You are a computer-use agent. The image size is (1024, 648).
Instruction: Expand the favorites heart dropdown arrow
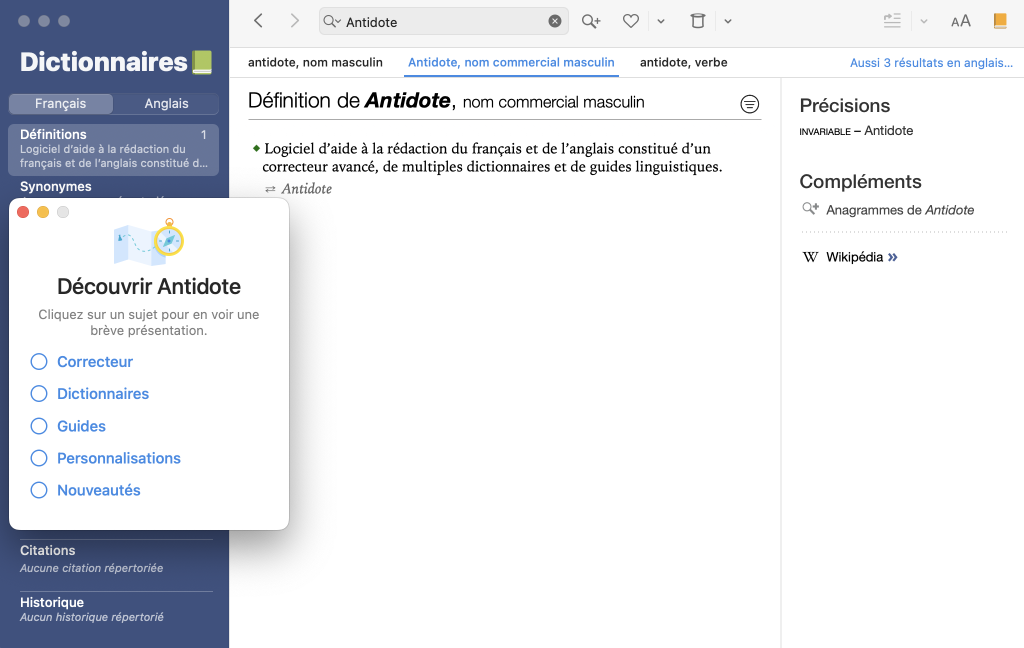(661, 21)
